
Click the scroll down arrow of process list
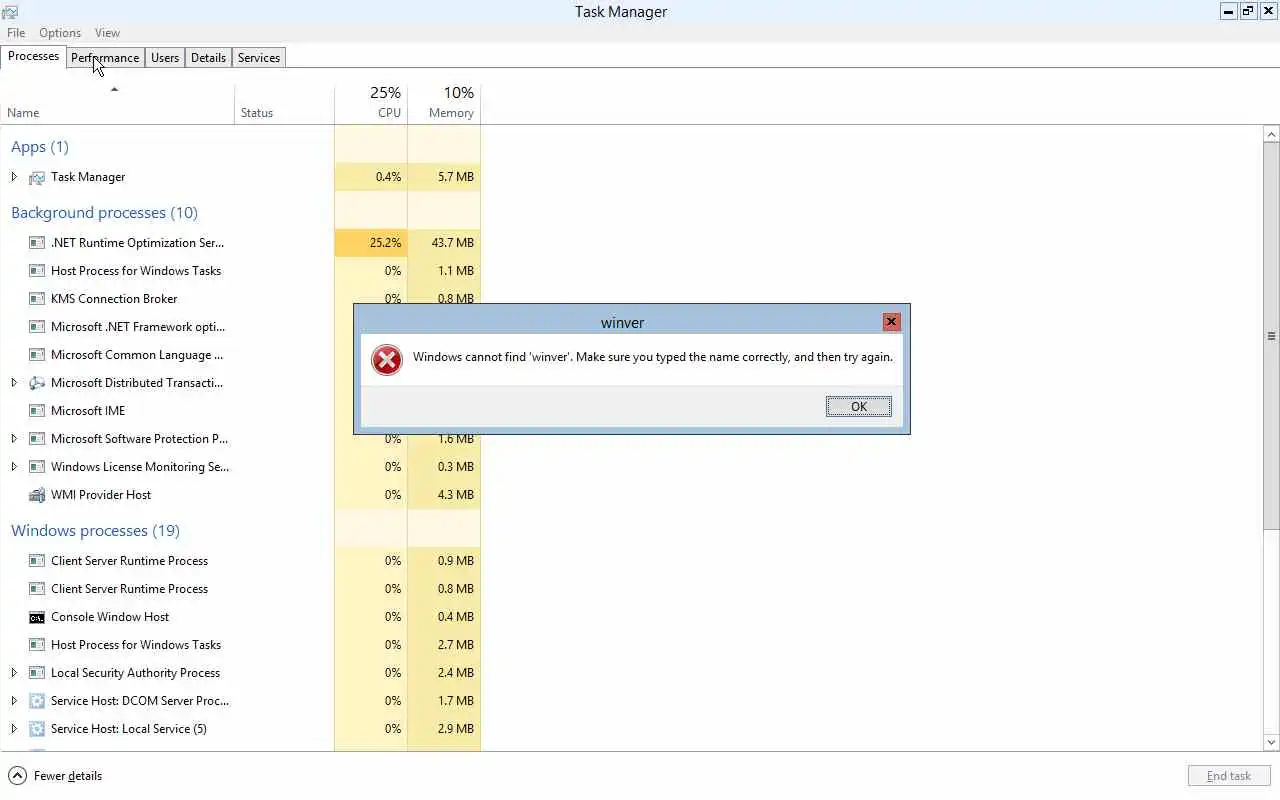1272,742
